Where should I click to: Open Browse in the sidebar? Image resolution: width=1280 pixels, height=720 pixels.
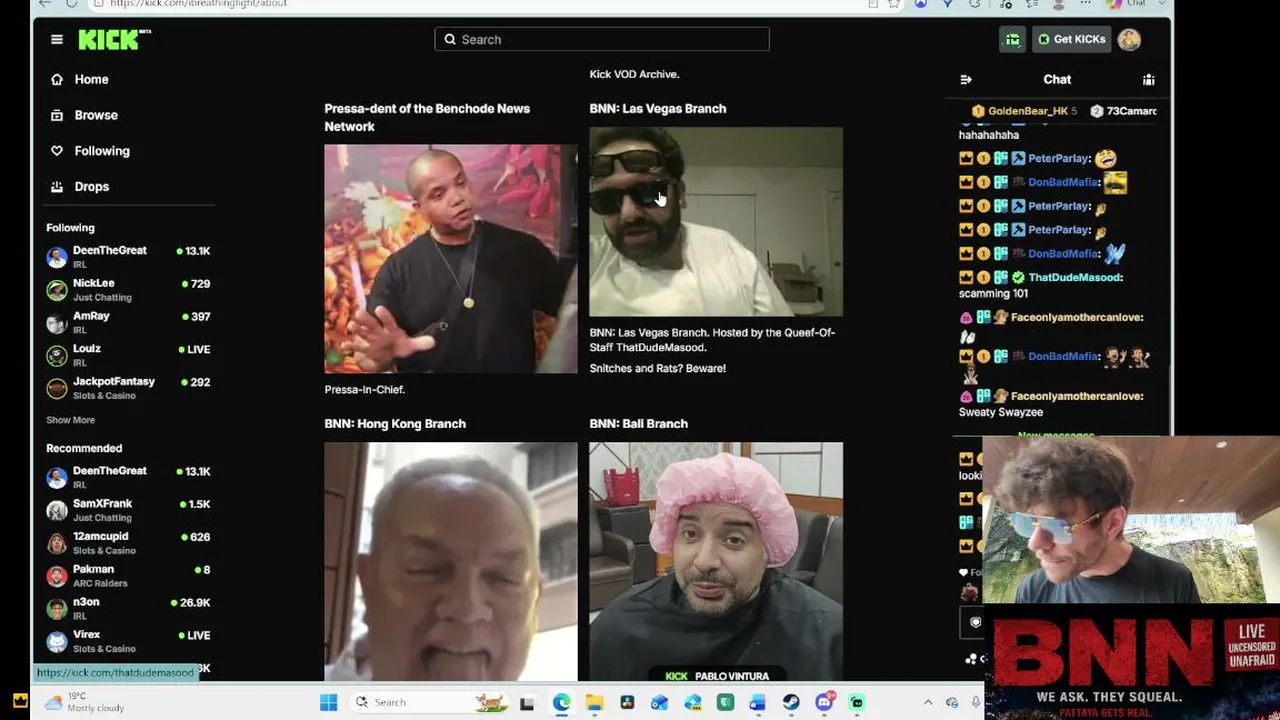point(85,115)
